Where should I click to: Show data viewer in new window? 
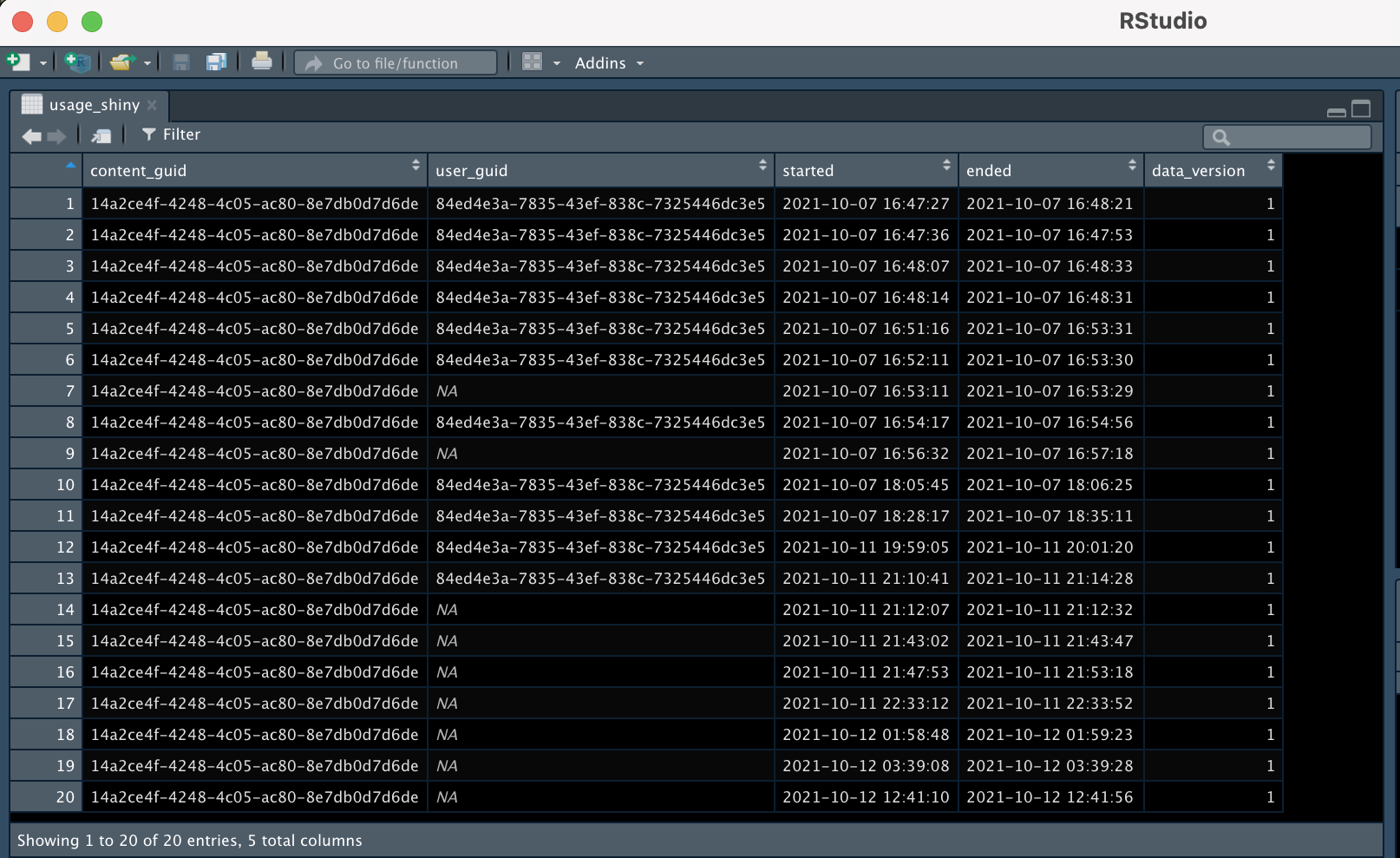[x=101, y=136]
